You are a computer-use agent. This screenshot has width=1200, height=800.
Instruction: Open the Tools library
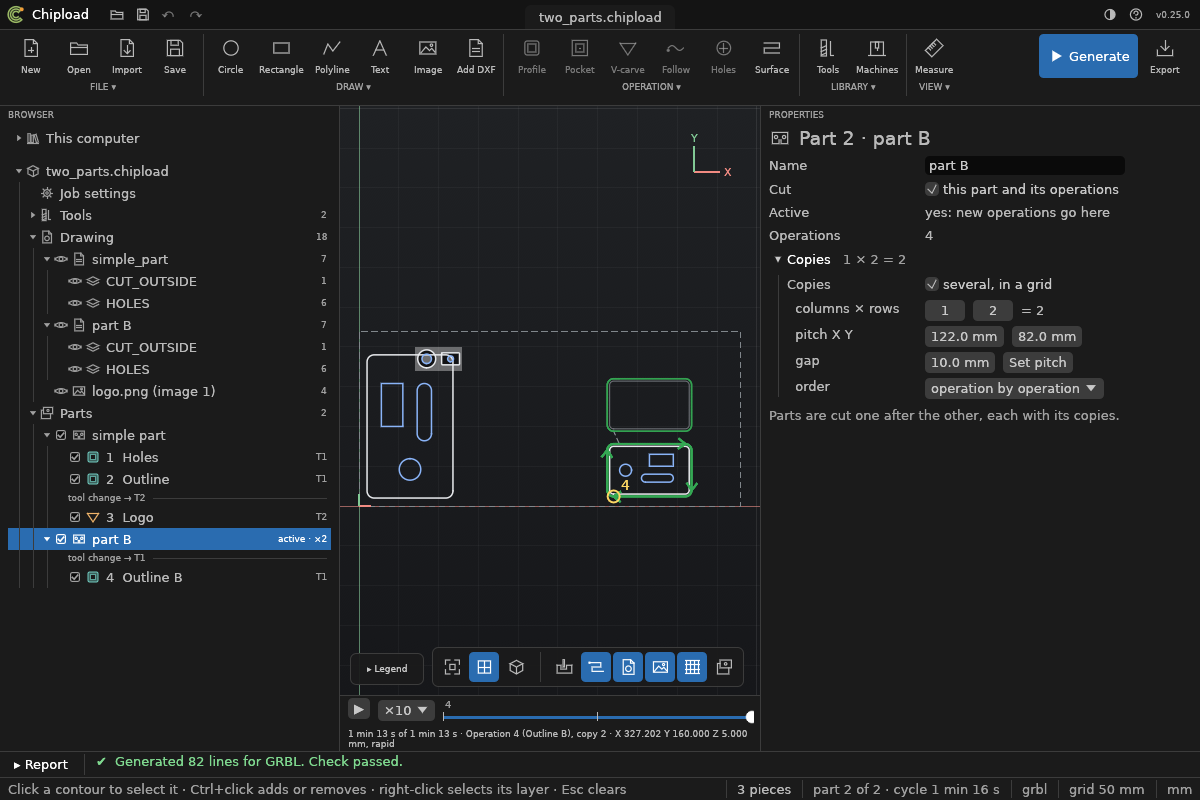(828, 56)
